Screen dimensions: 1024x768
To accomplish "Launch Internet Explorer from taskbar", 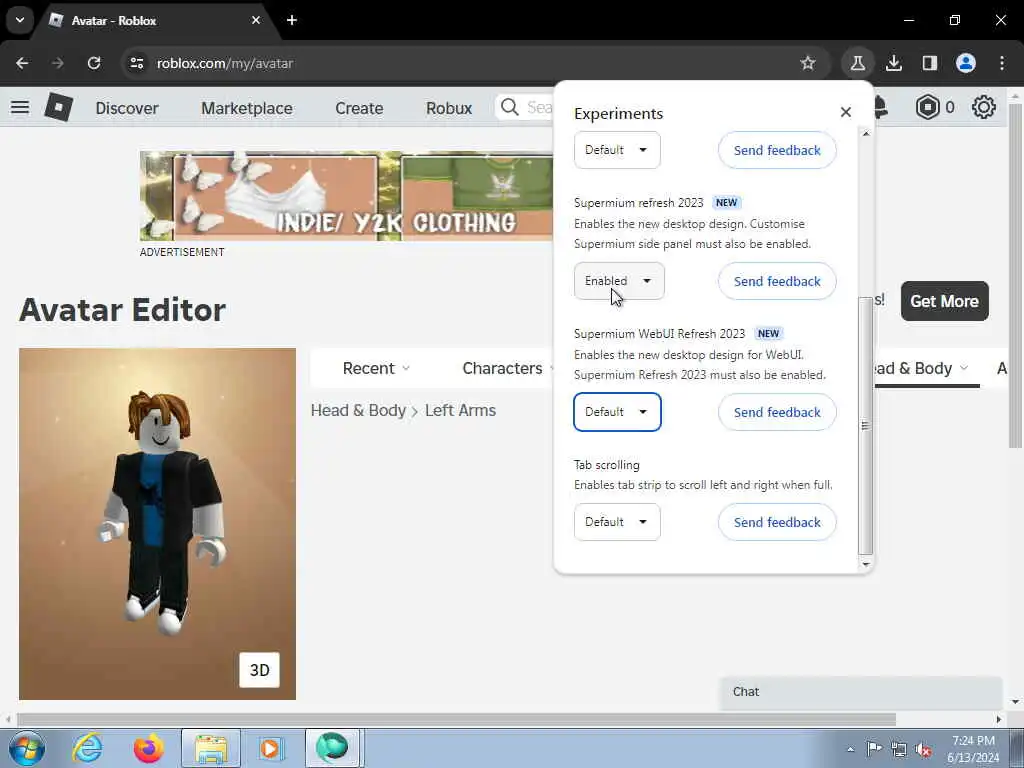I will click(88, 748).
